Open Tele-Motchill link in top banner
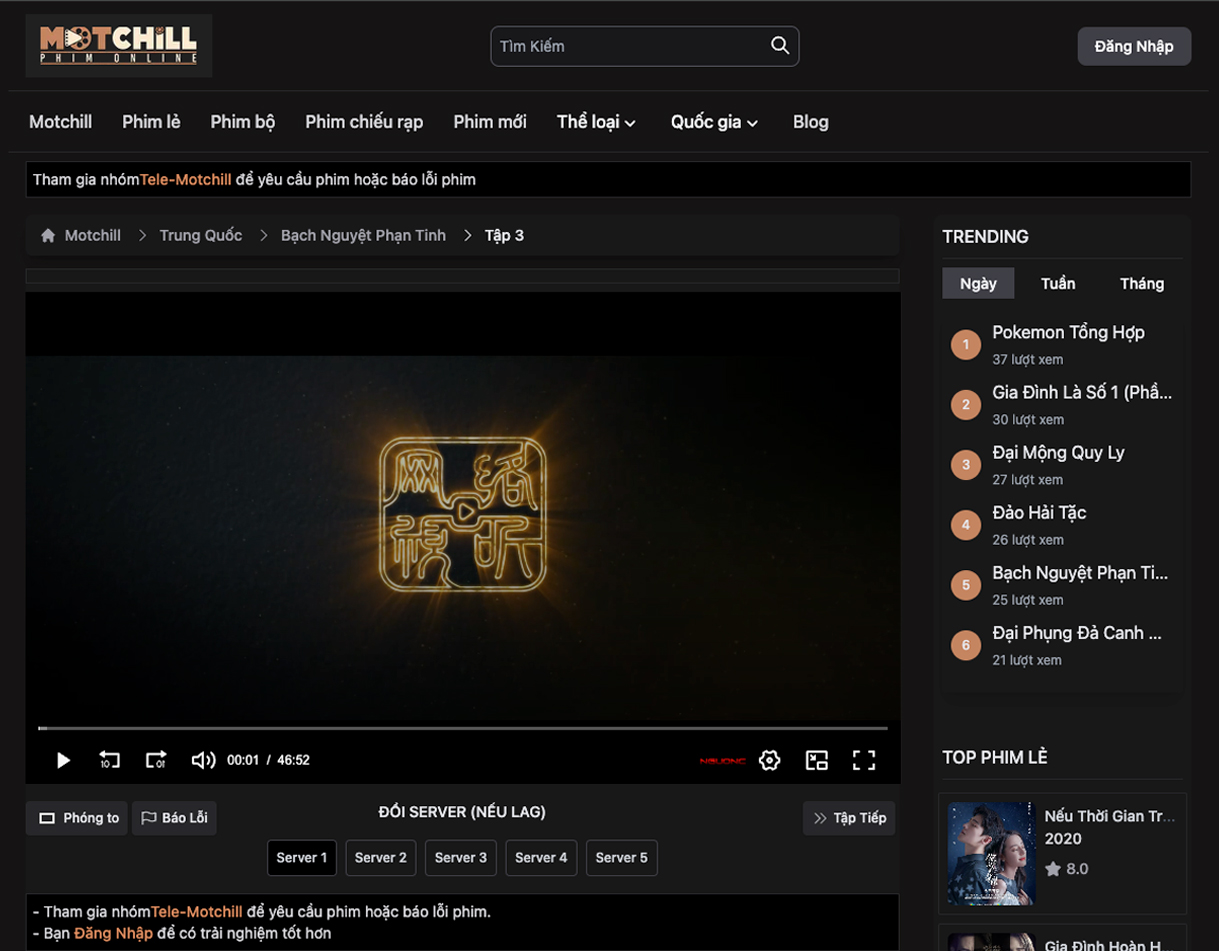Screen dimensions: 1219x951 pos(185,180)
